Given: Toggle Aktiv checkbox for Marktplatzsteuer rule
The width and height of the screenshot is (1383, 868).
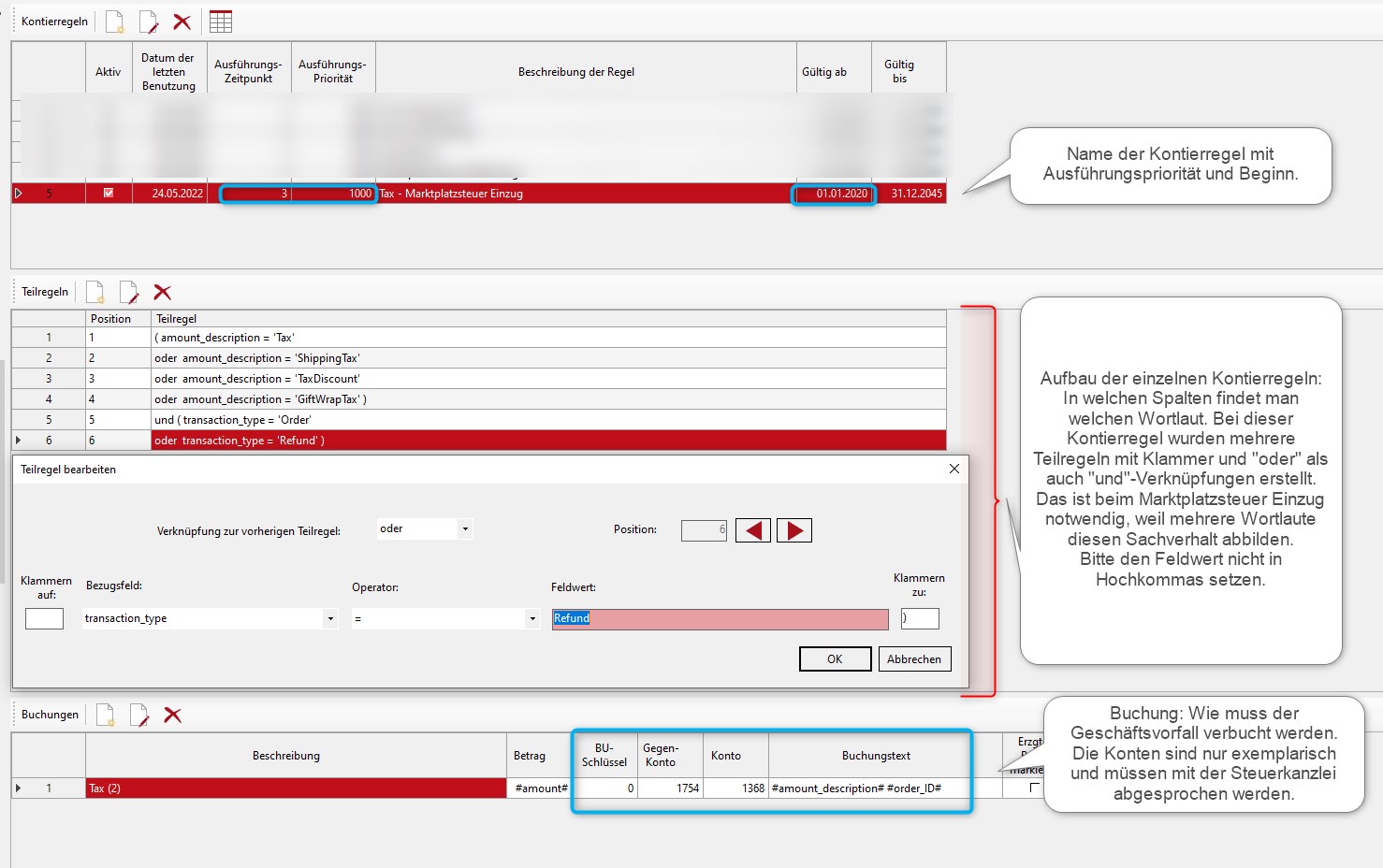Looking at the screenshot, I should point(109,194).
